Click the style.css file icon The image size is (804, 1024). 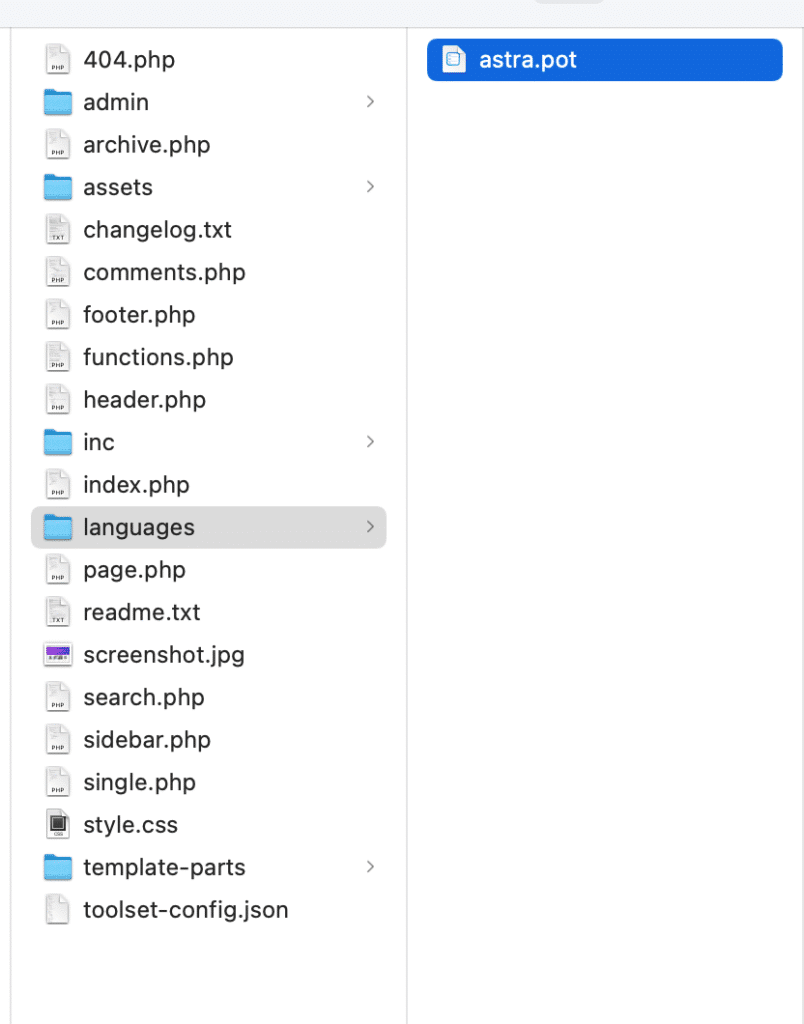(58, 825)
